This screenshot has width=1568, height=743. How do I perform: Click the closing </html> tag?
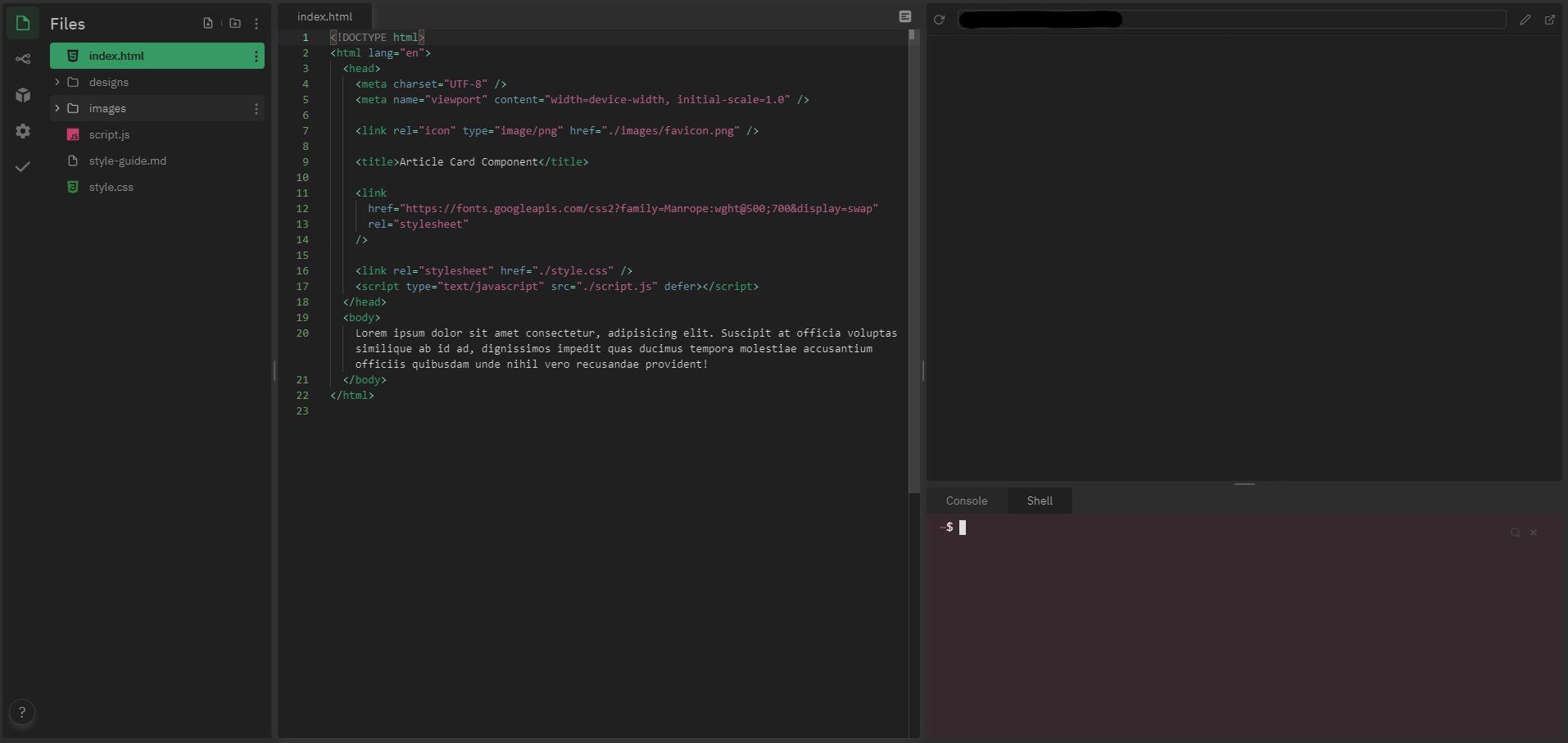(352, 396)
